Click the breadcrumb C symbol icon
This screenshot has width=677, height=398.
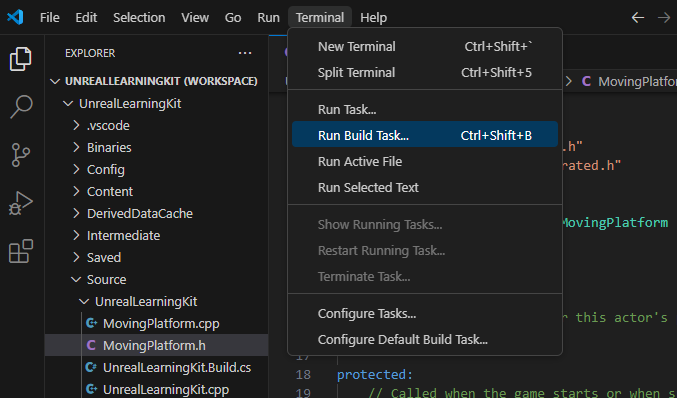[586, 81]
